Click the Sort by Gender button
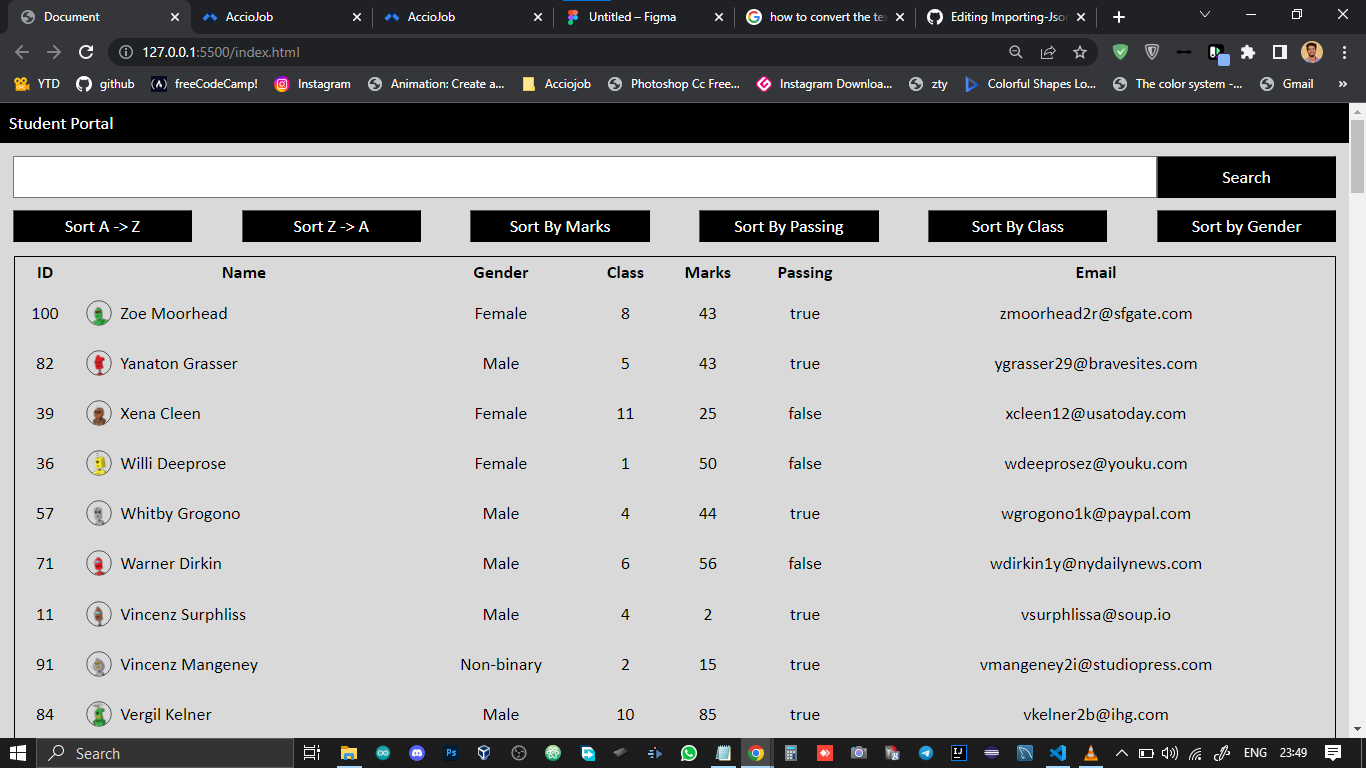The image size is (1366, 768). pyautogui.click(x=1246, y=226)
